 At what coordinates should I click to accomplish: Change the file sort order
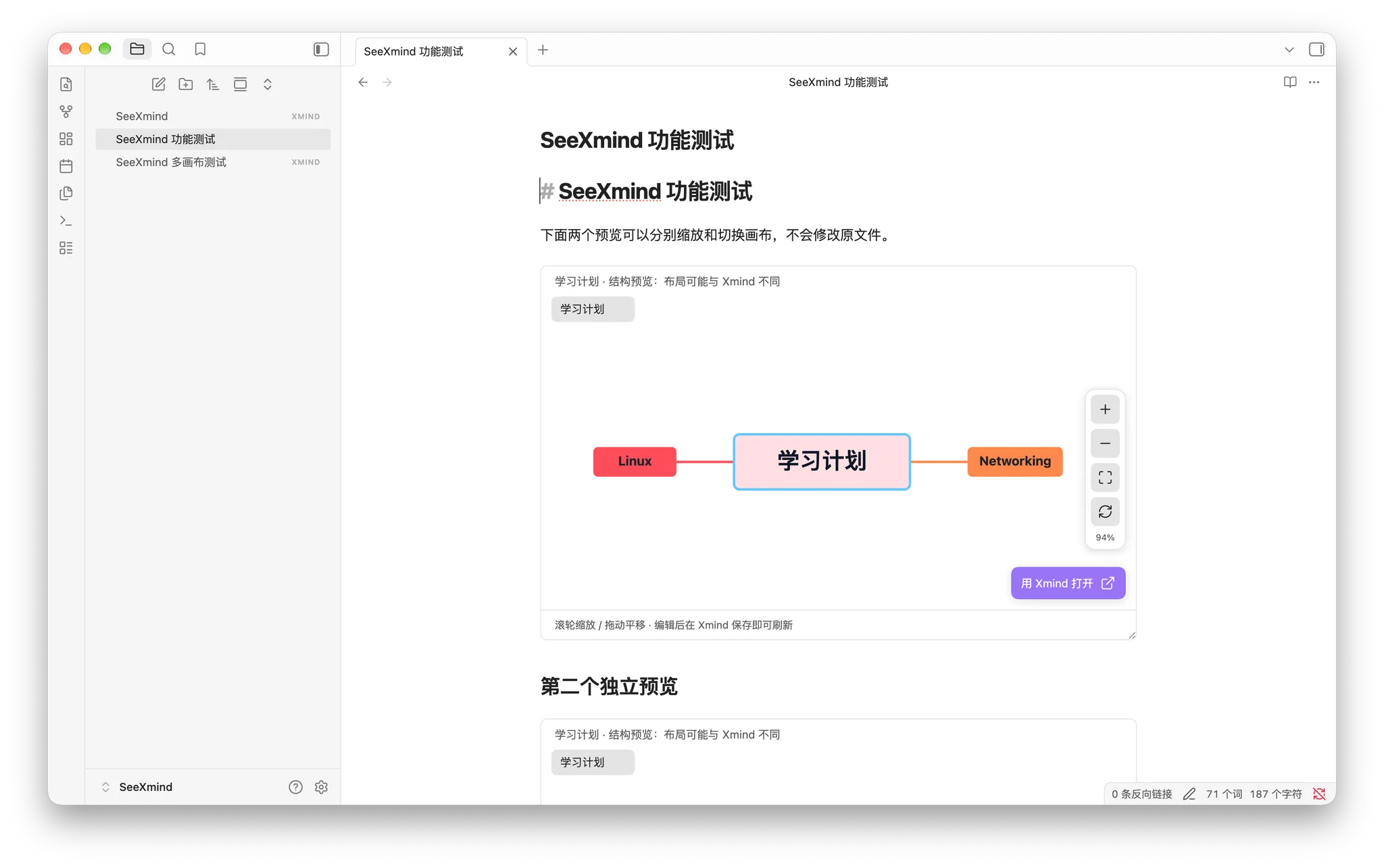point(213,84)
